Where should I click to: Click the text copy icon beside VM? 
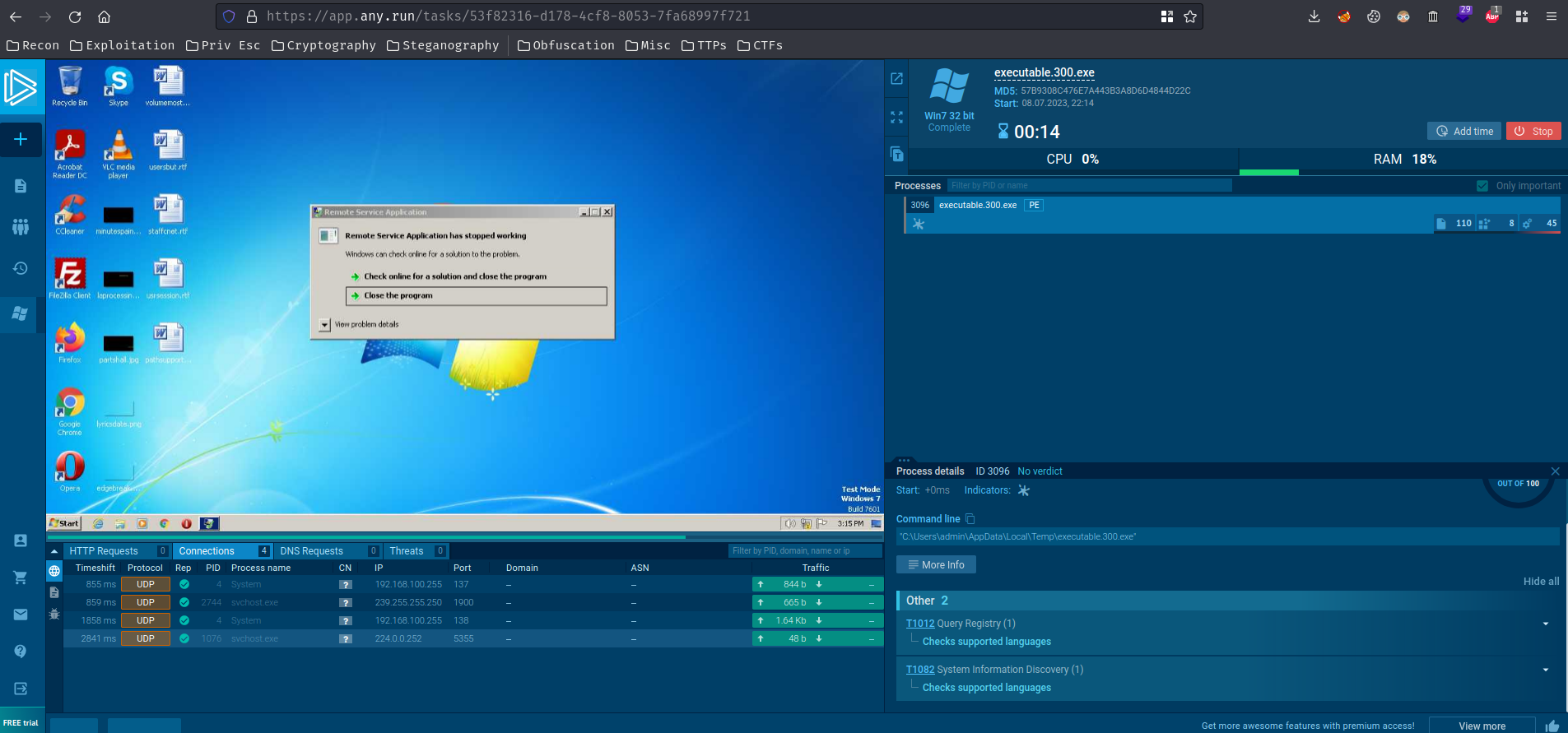[897, 154]
